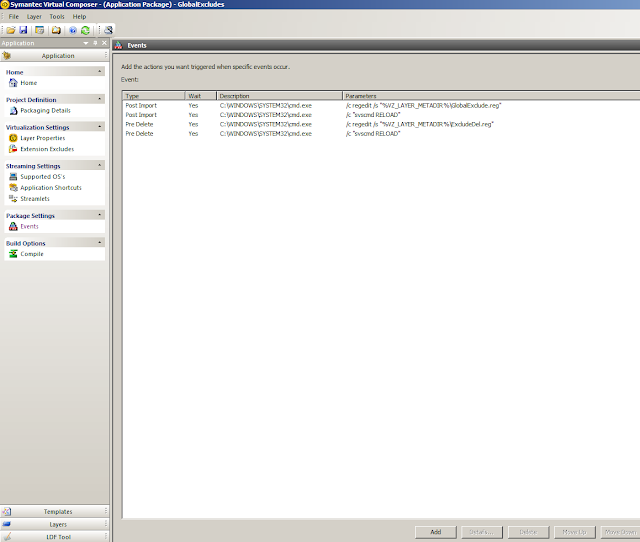Collapse the Home section chevron
The height and width of the screenshot is (542, 640).
click(x=100, y=71)
